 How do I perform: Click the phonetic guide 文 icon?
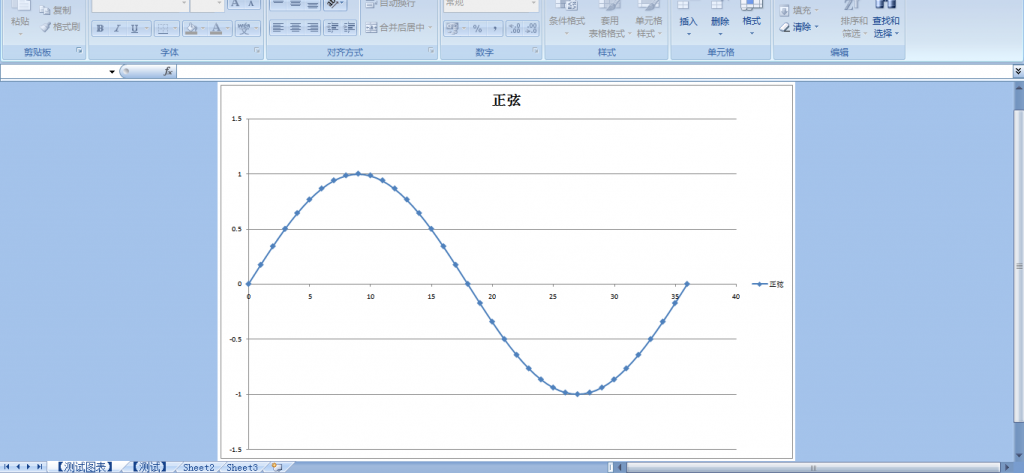pos(244,28)
